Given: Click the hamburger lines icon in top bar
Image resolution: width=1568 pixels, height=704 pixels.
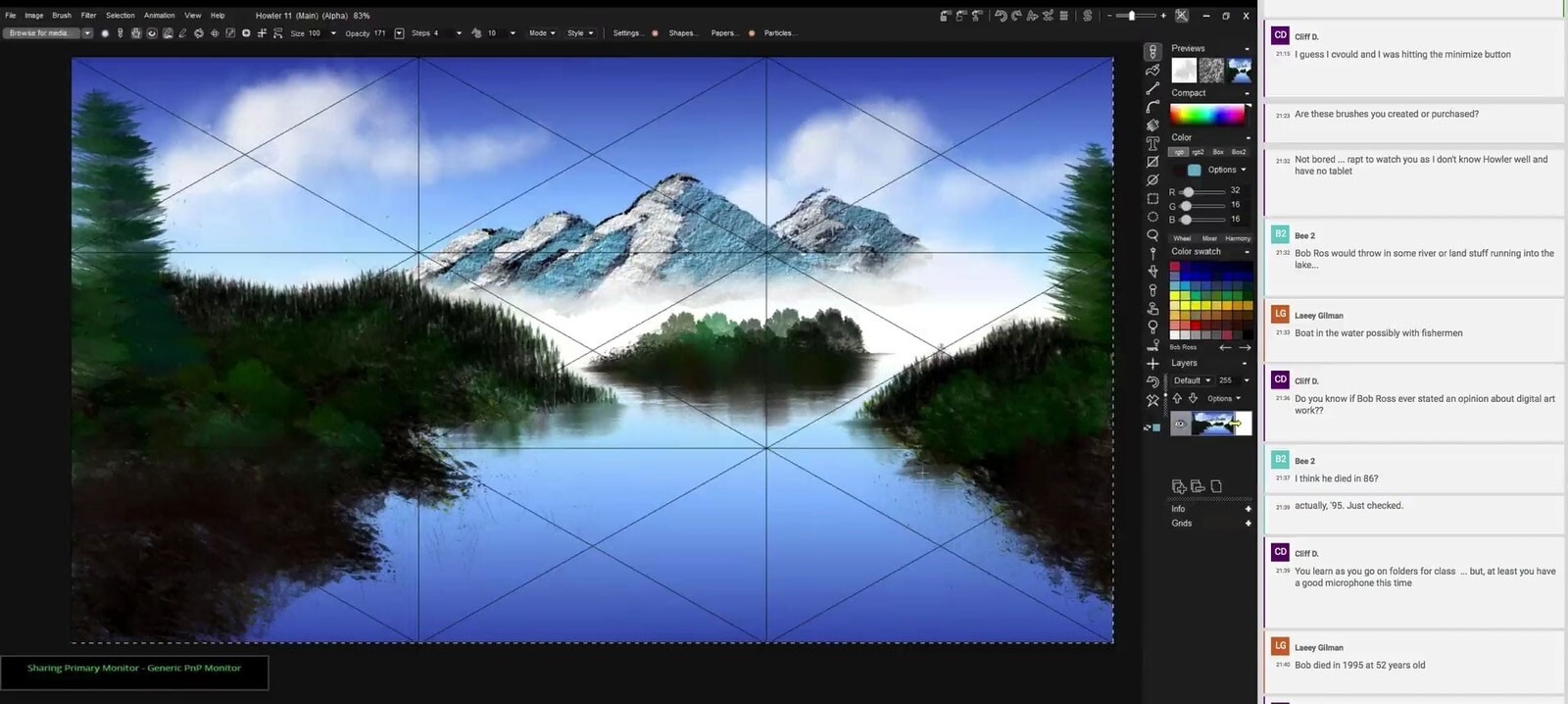Looking at the screenshot, I should tap(1063, 16).
